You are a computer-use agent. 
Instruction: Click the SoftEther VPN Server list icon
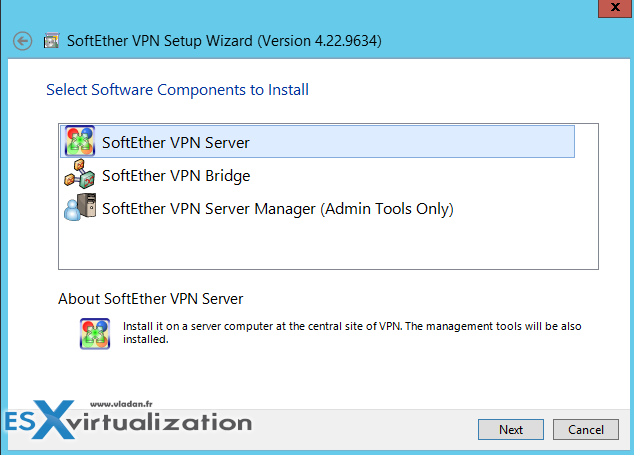tap(80, 141)
